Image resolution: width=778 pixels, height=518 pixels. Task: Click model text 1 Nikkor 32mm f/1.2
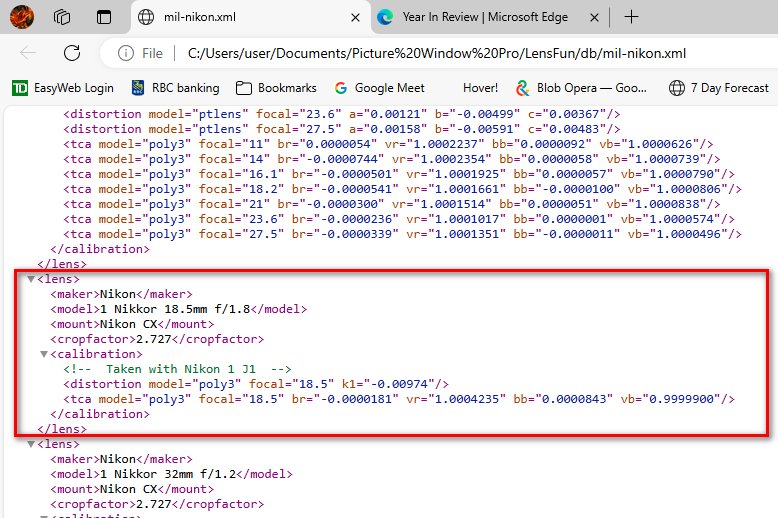(x=168, y=474)
